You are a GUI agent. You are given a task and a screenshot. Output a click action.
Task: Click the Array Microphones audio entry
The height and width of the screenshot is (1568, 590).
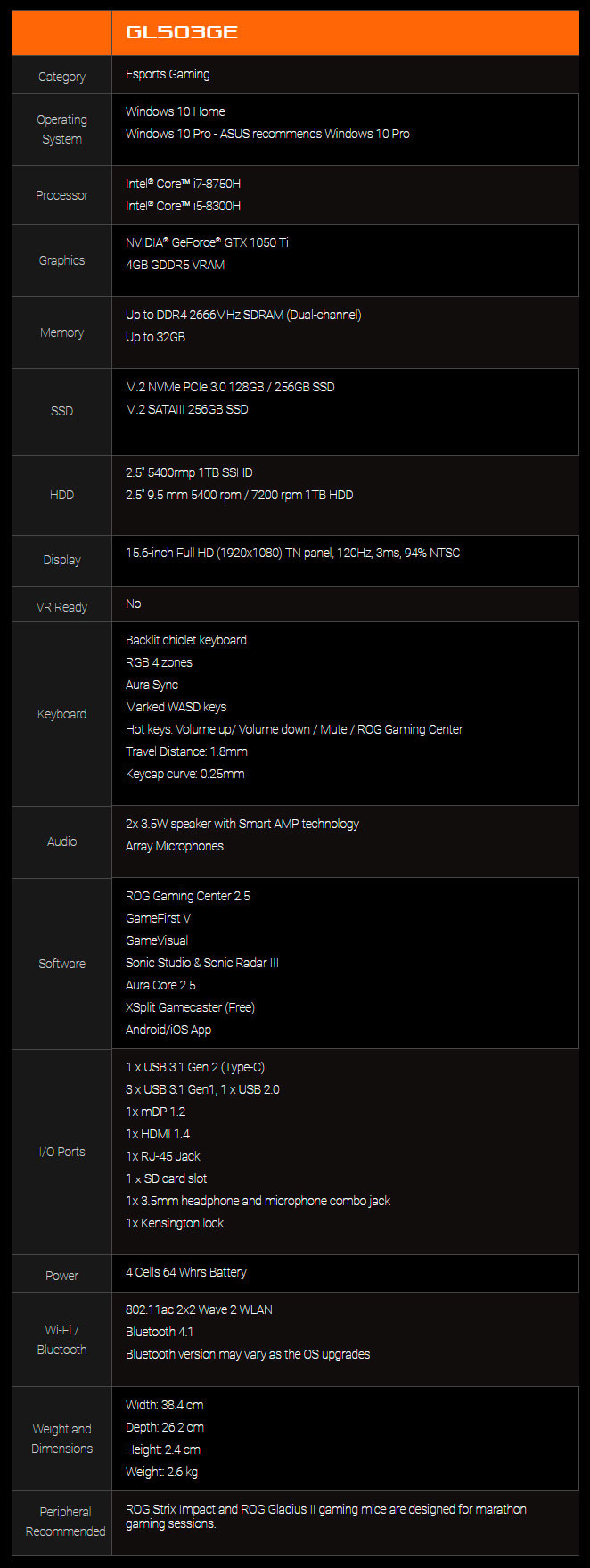pyautogui.click(x=174, y=846)
